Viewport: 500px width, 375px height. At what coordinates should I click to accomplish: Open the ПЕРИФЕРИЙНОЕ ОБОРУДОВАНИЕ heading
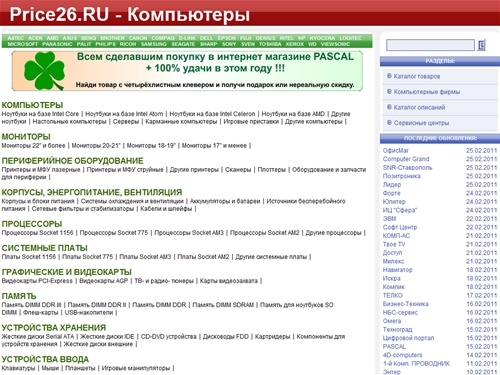[72, 161]
